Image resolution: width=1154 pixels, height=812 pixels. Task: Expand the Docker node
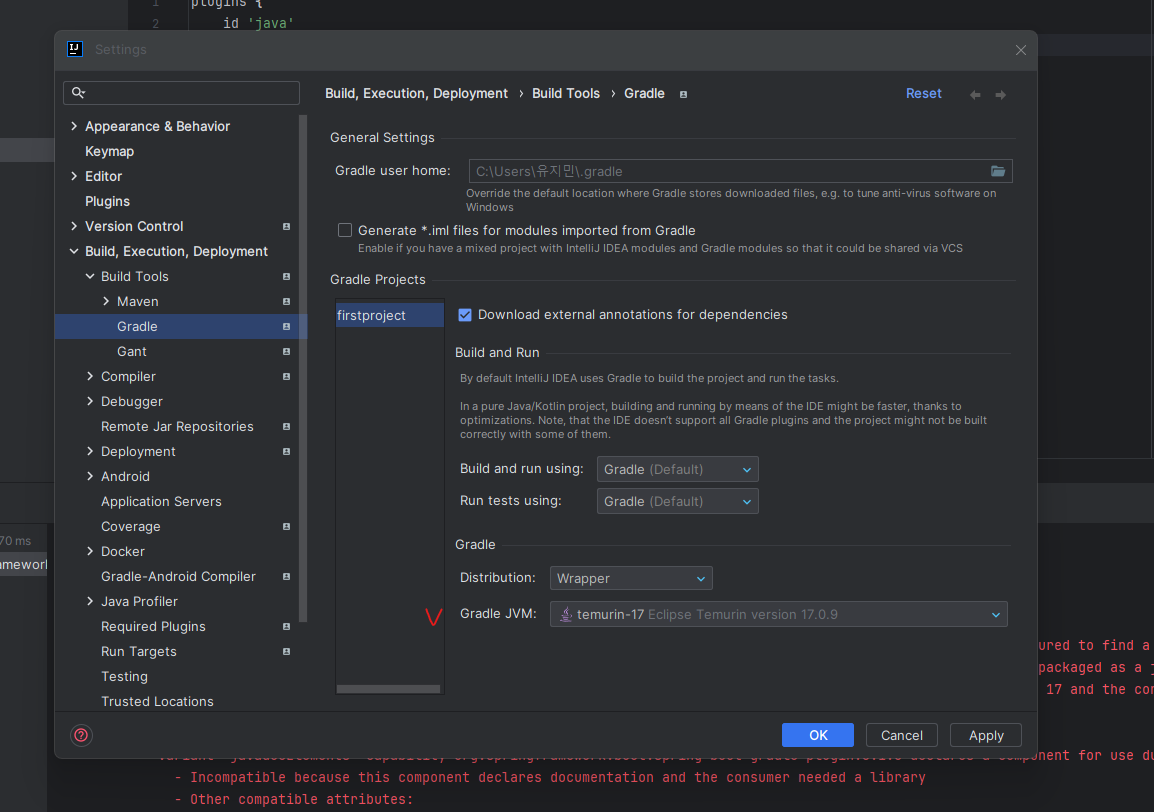pyautogui.click(x=90, y=552)
